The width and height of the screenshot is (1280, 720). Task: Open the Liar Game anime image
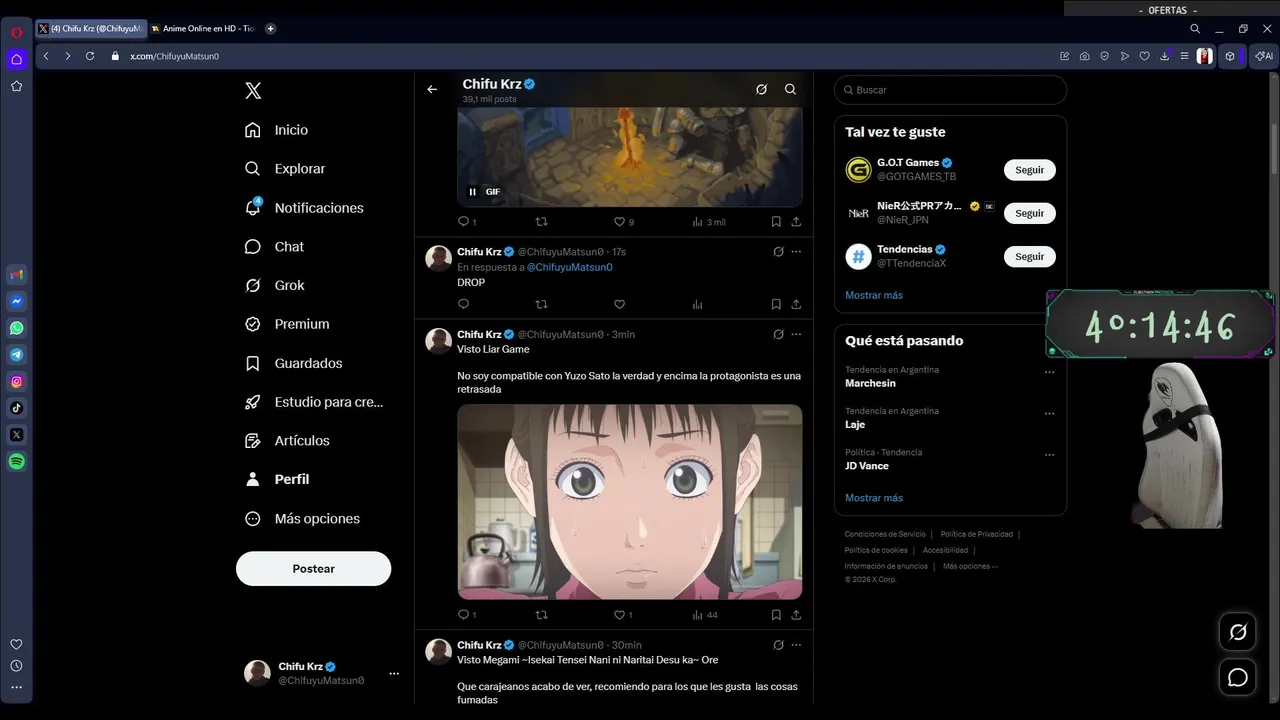tap(630, 502)
